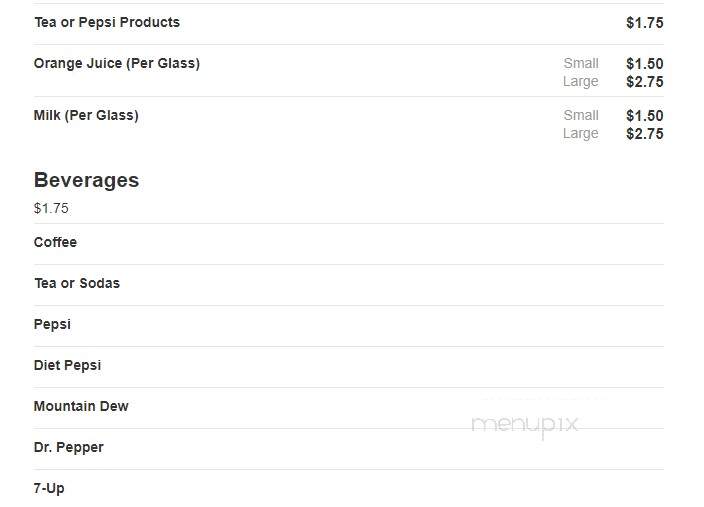The width and height of the screenshot is (704, 507).
Task: Choose the Tea or Sodas item
Action: pos(77,283)
